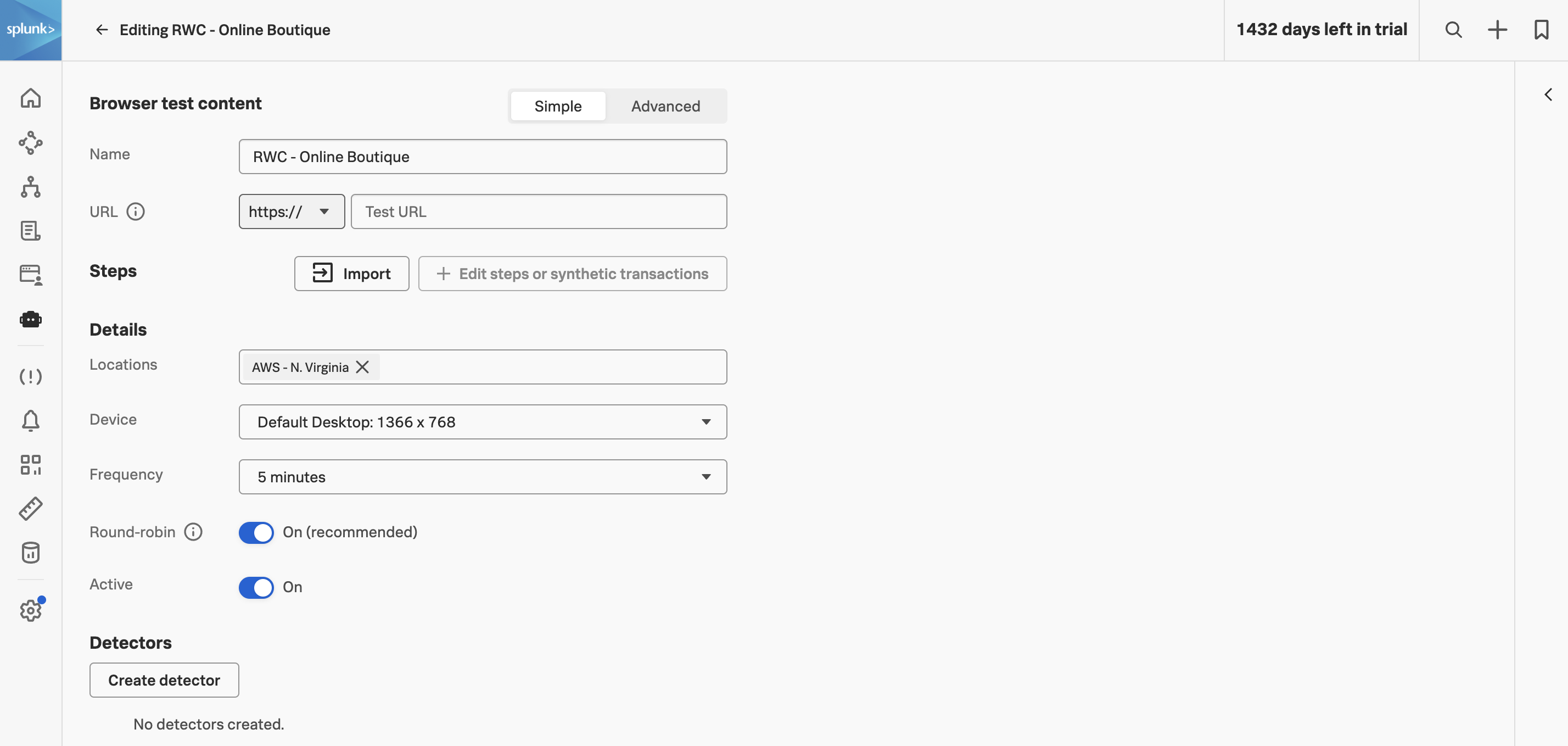
Task: Click the Import steps button
Action: point(351,274)
